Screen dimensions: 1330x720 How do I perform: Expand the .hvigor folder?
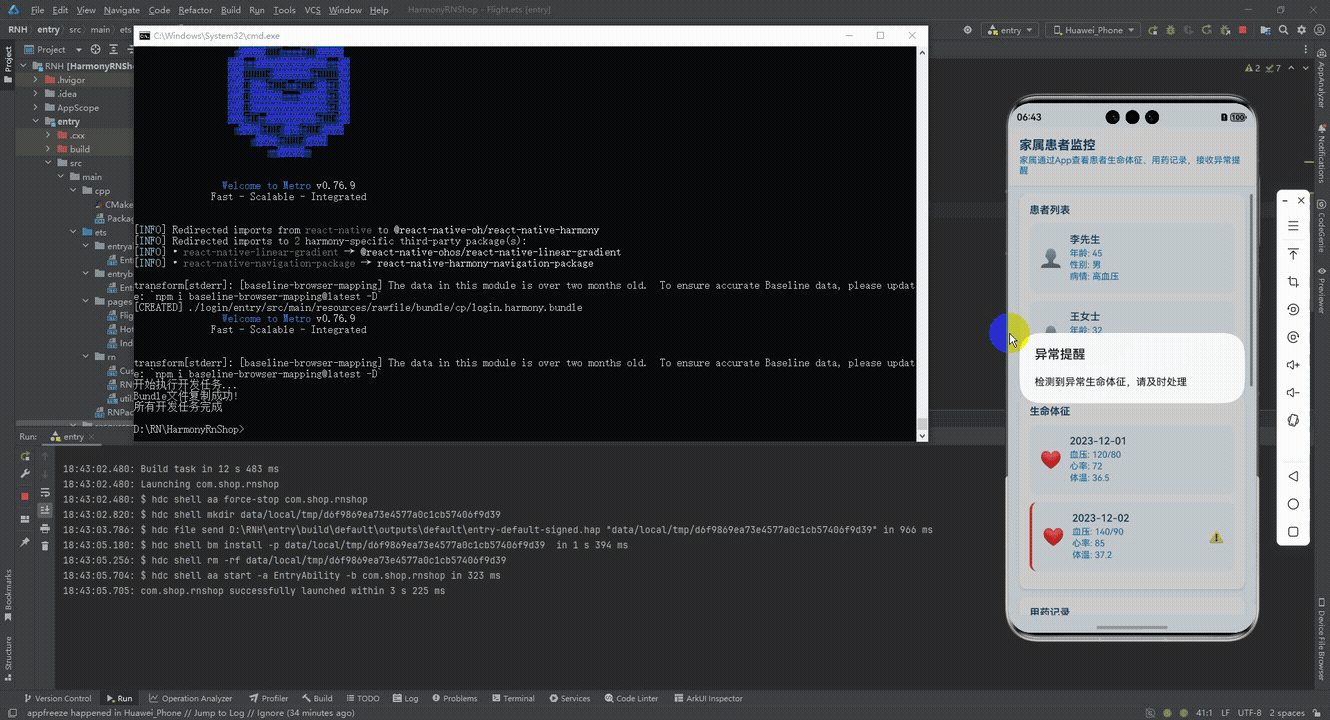36,80
